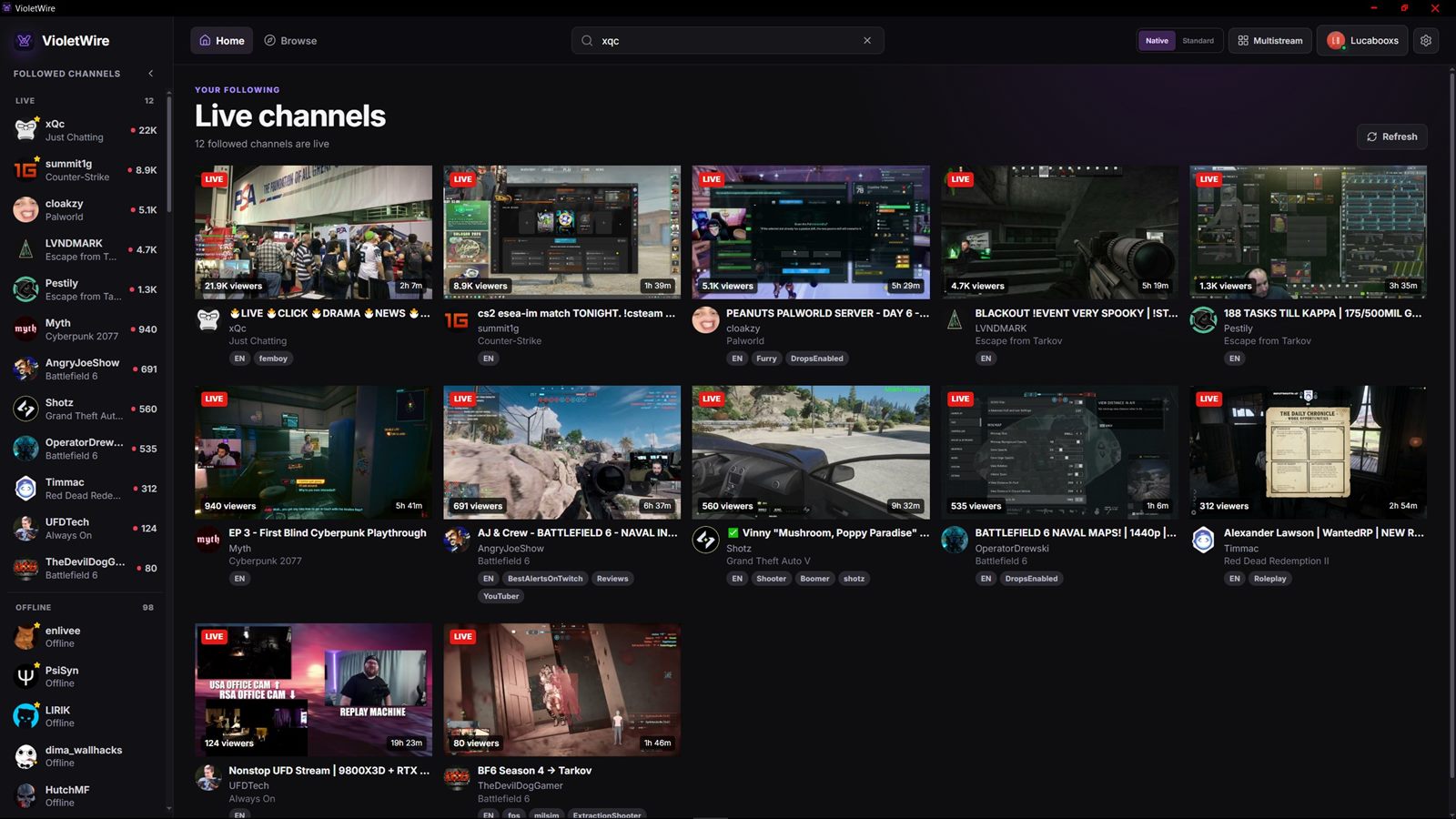Switch player mode to Native
The height and width of the screenshot is (819, 1456).
click(x=1157, y=41)
